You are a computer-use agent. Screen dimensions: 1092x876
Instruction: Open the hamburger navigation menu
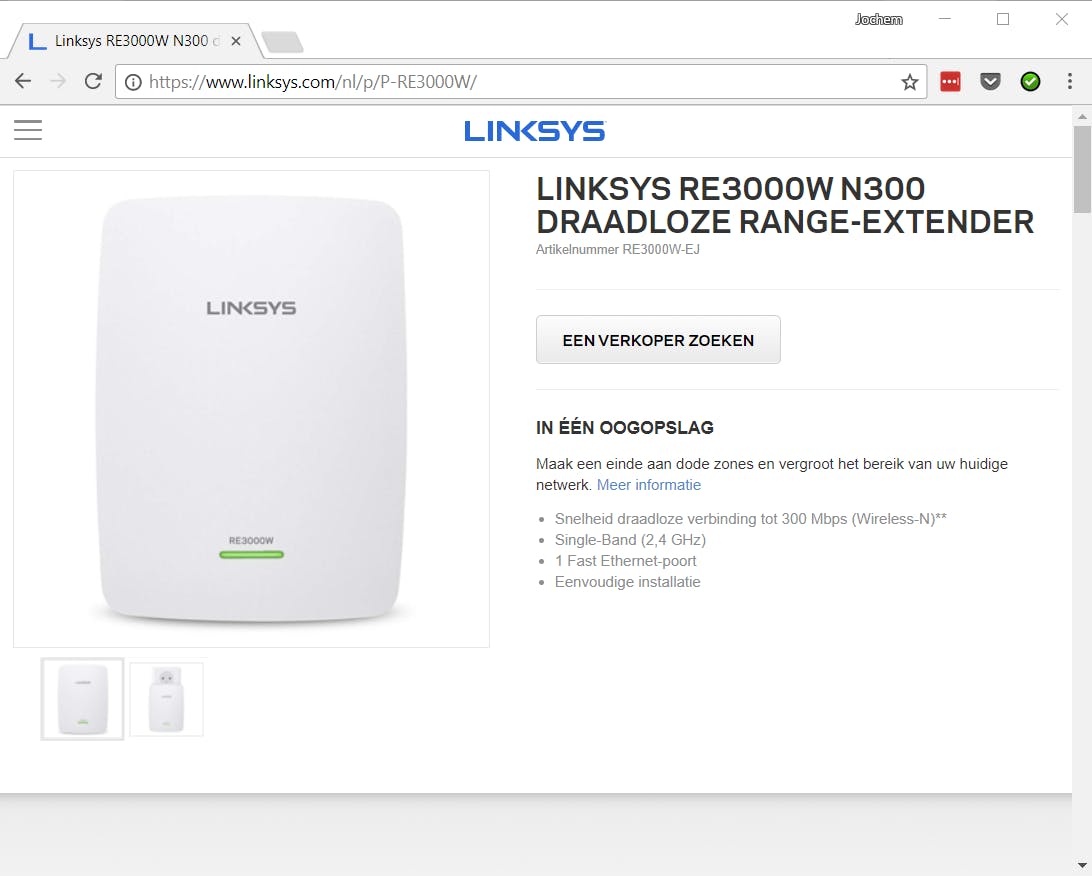pos(28,130)
